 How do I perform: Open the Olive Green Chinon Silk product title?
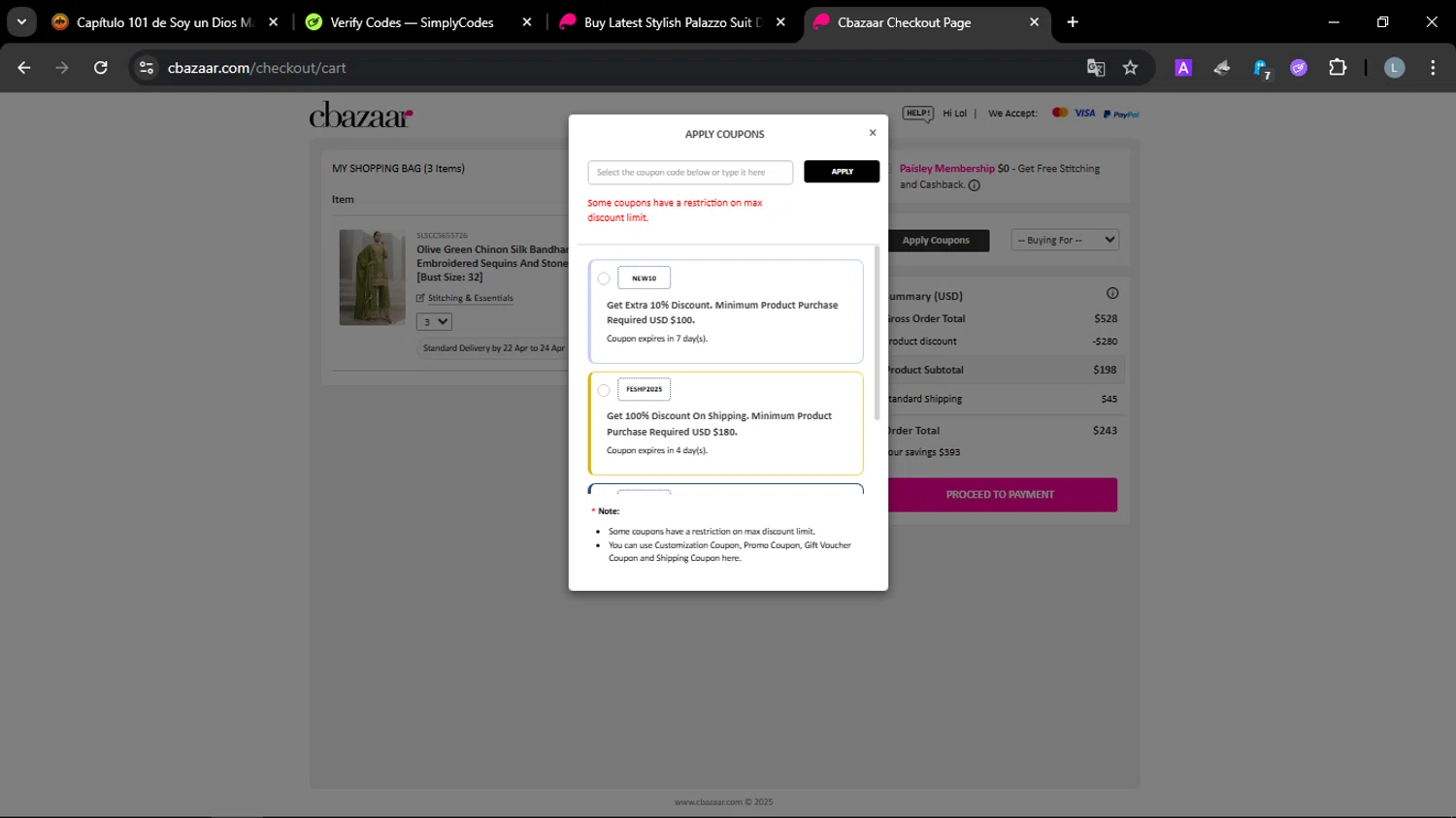point(492,263)
